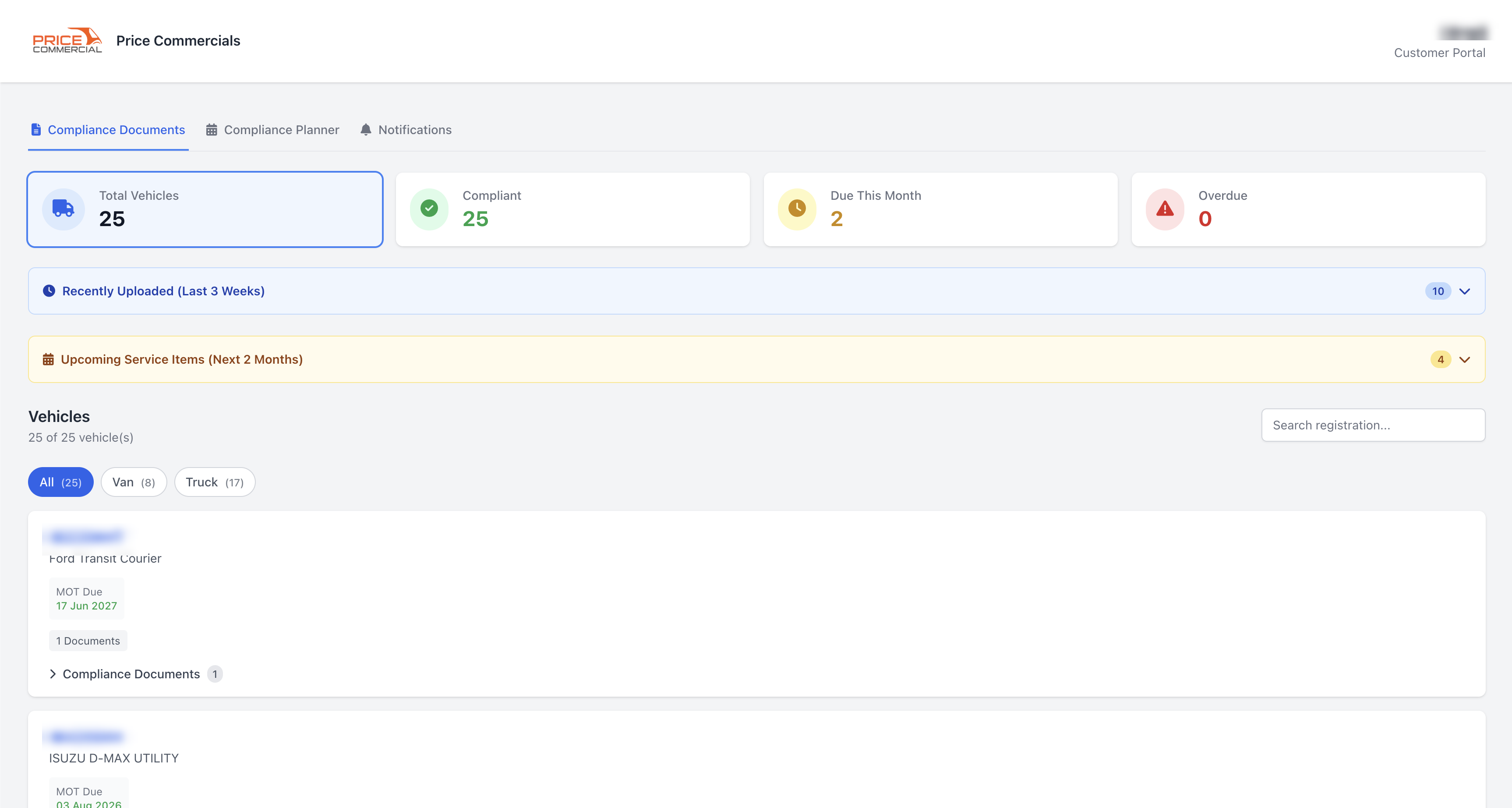The image size is (1512, 808).
Task: Expand Recently Uploaded section chevron
Action: 1464,291
